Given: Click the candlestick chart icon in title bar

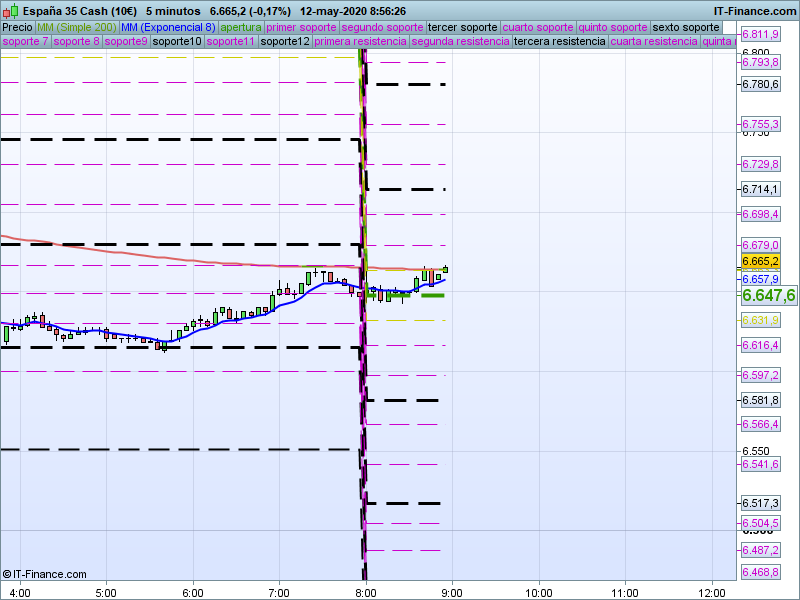Looking at the screenshot, I should 11,11.
